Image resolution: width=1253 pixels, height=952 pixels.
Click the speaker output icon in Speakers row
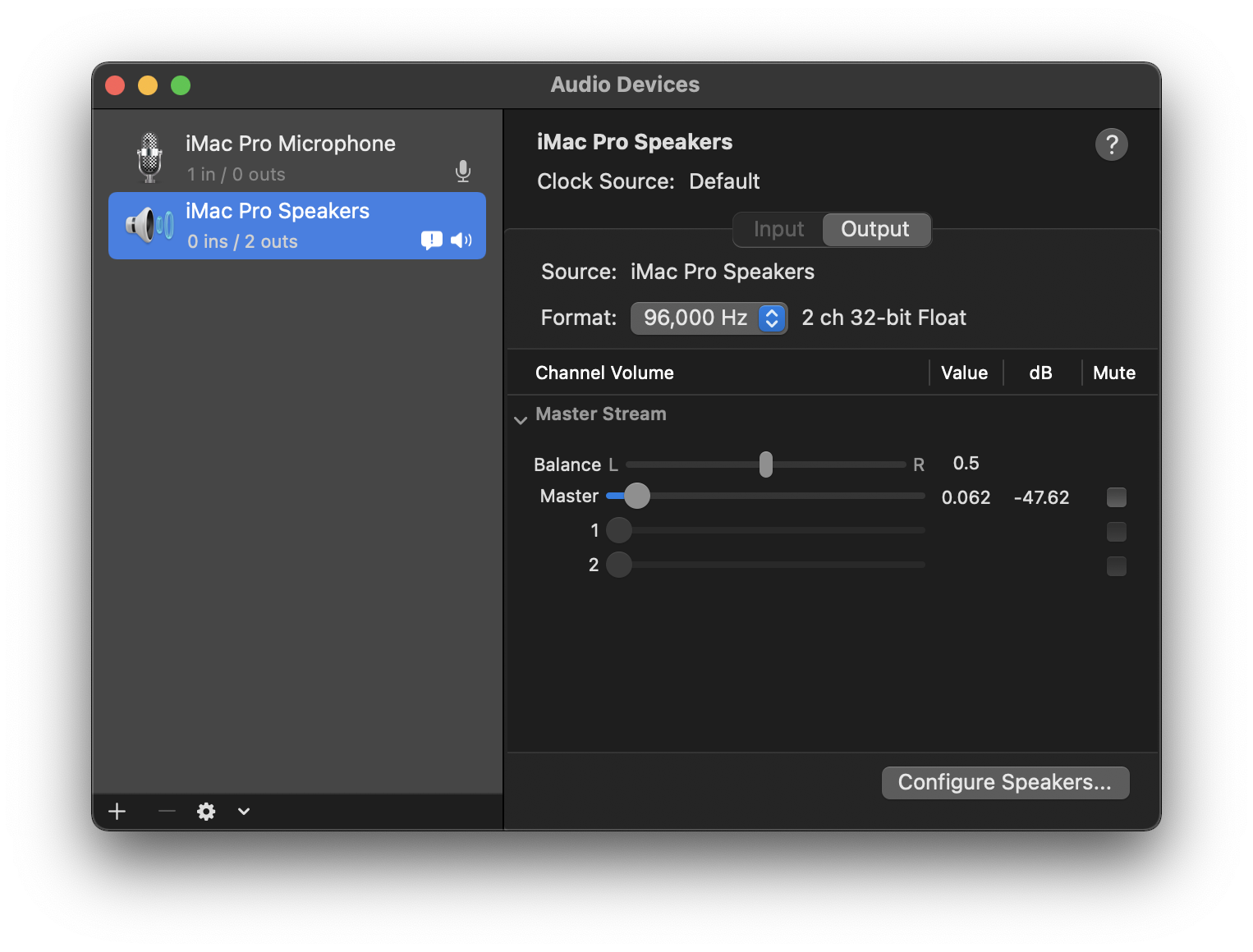pyautogui.click(x=461, y=240)
